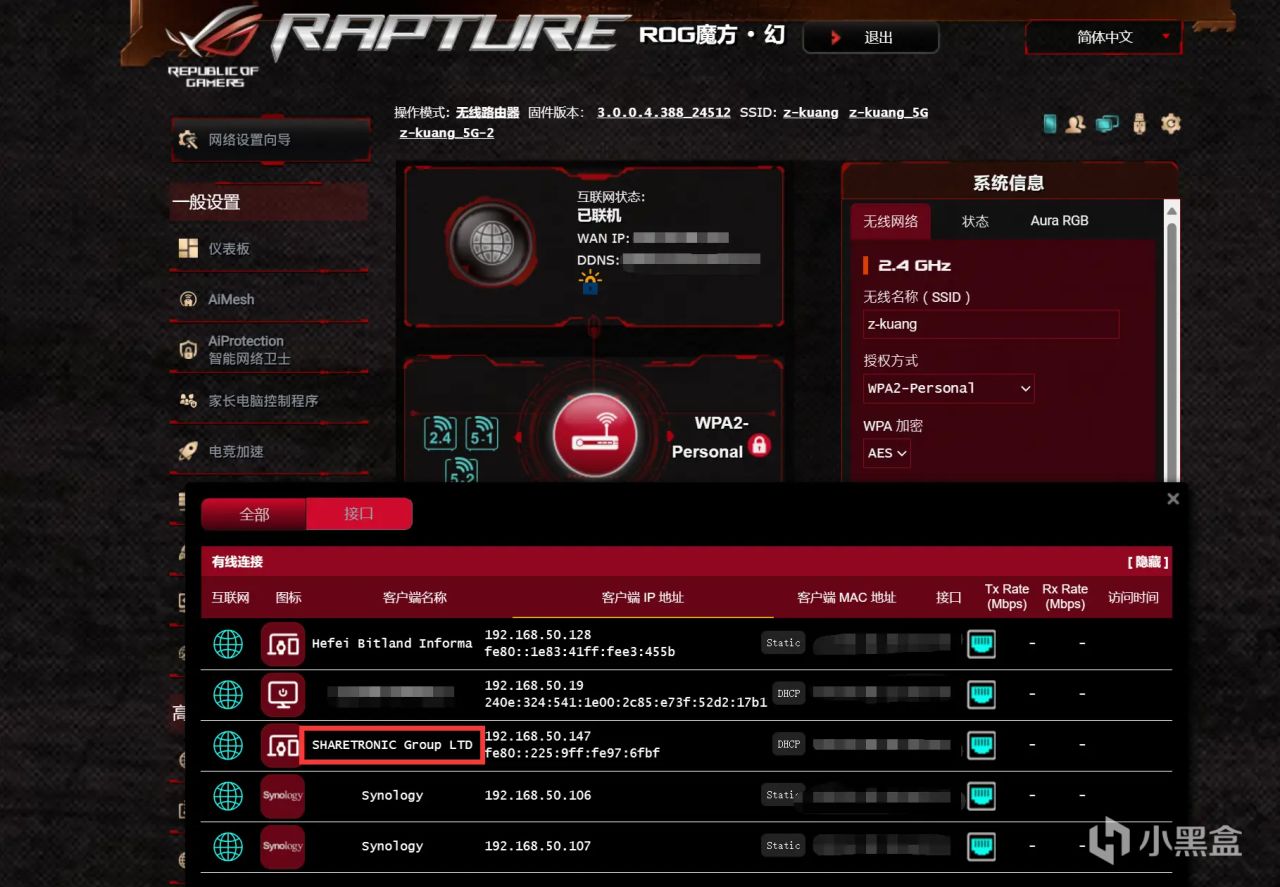Viewport: 1280px width, 887px height.
Task: Open the guest network users icon
Action: (x=1076, y=124)
